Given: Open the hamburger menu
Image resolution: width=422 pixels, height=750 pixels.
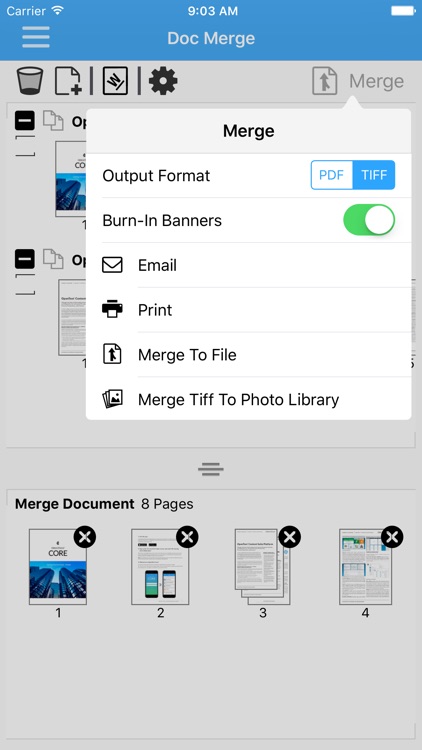Looking at the screenshot, I should coord(36,37).
